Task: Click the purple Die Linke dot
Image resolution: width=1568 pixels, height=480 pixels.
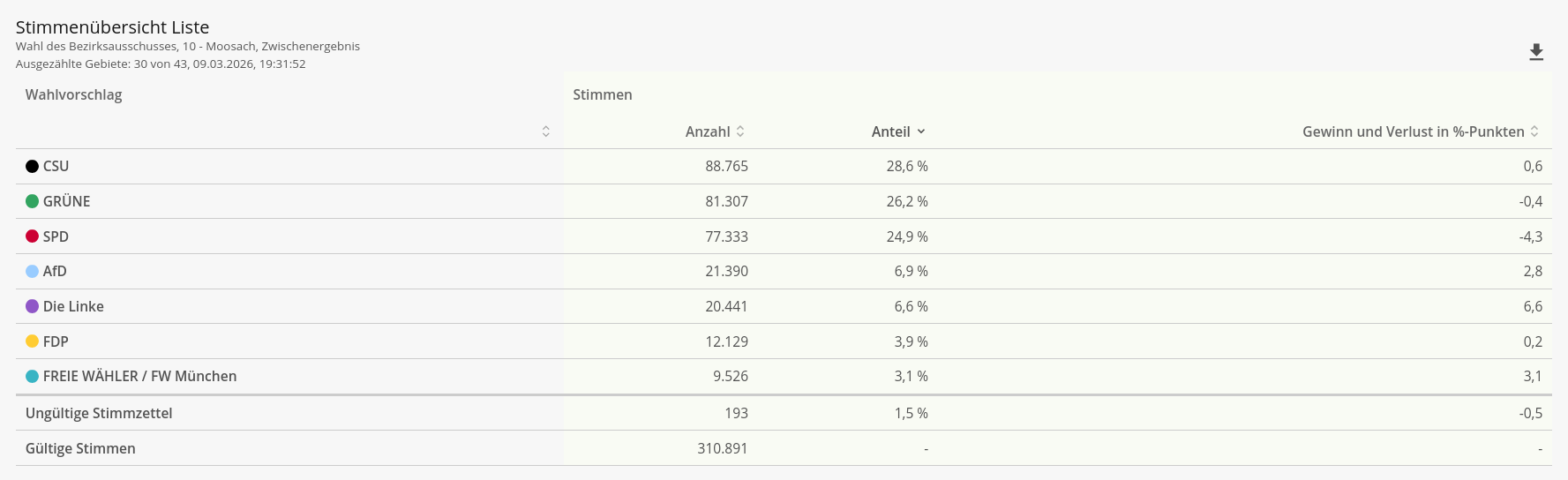Action: coord(33,306)
